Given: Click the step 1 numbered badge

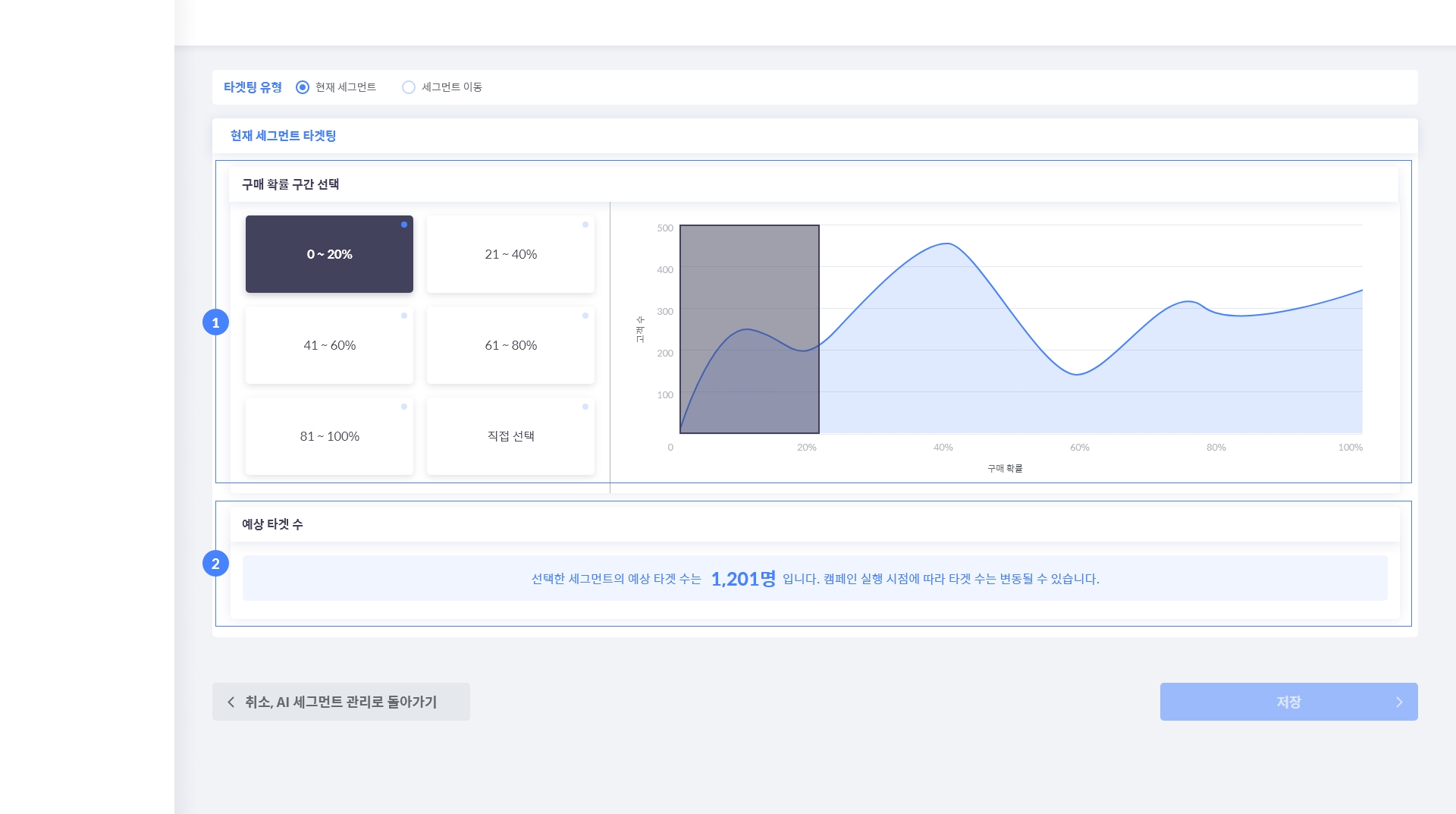Looking at the screenshot, I should [x=215, y=322].
